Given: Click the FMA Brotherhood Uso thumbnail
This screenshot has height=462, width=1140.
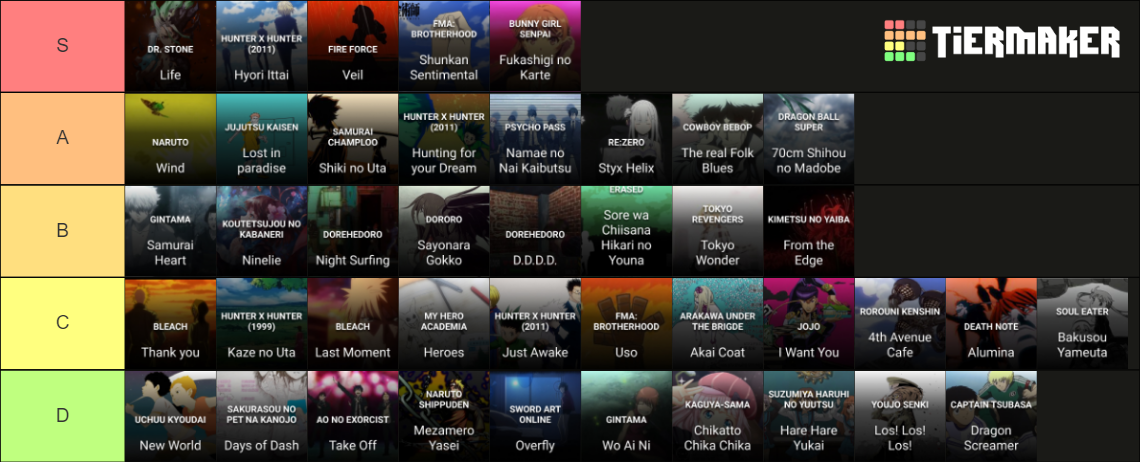Looking at the screenshot, I should (626, 323).
